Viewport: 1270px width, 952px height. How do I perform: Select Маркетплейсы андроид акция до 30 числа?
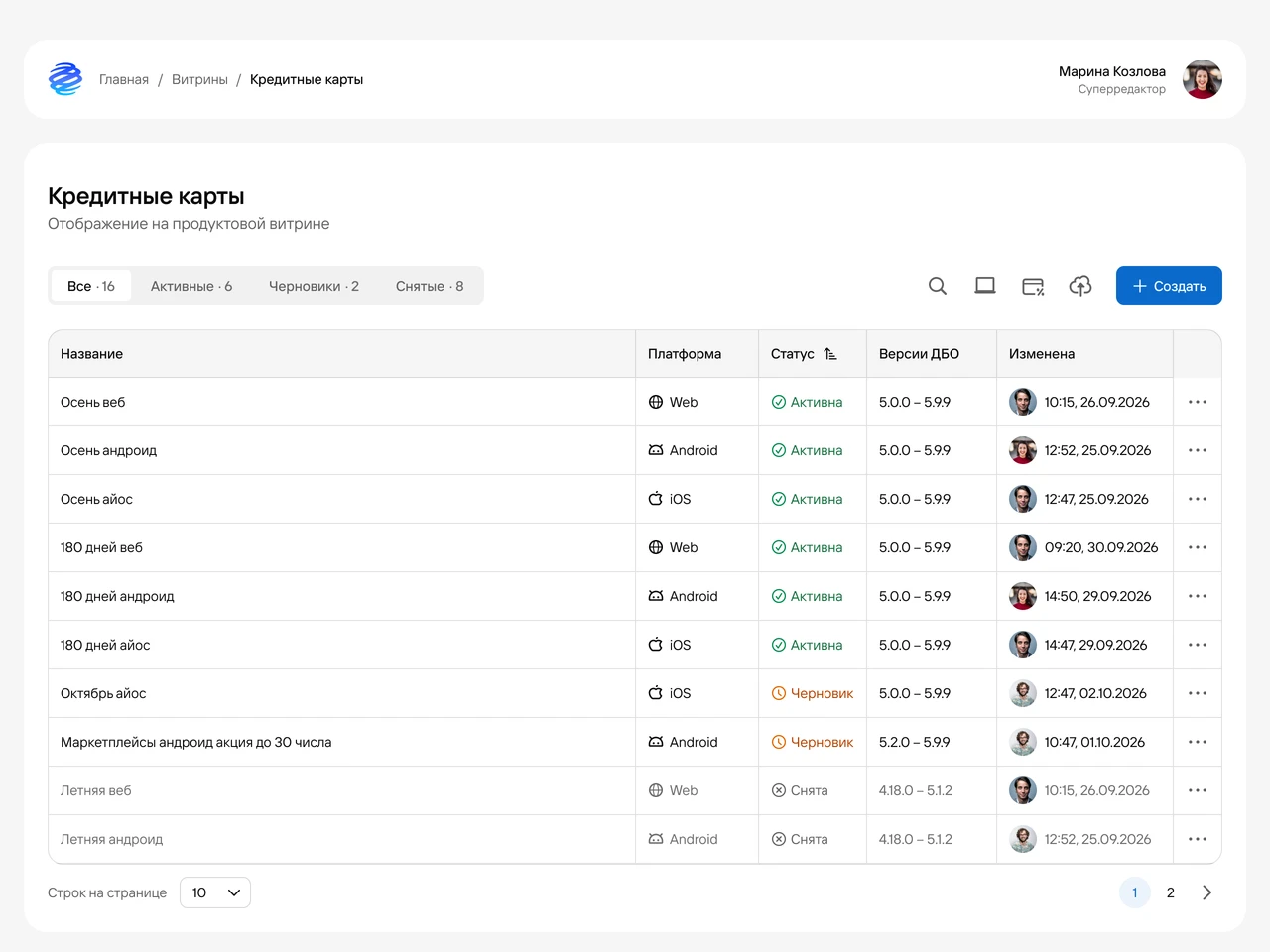click(196, 742)
